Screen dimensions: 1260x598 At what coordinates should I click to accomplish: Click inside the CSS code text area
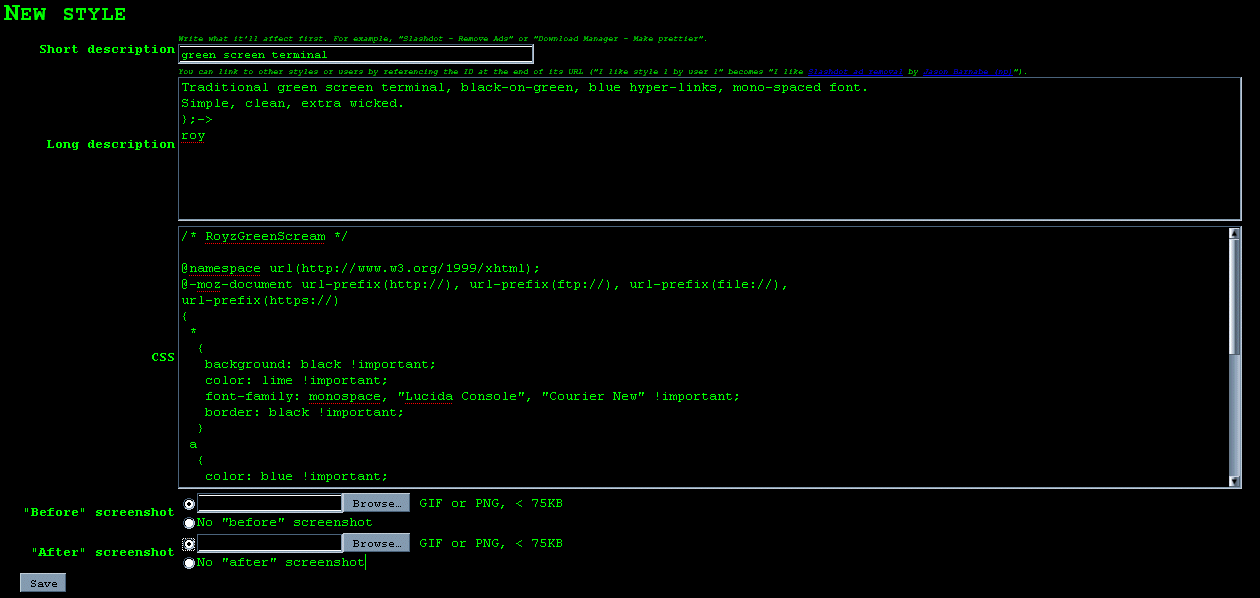pos(703,357)
